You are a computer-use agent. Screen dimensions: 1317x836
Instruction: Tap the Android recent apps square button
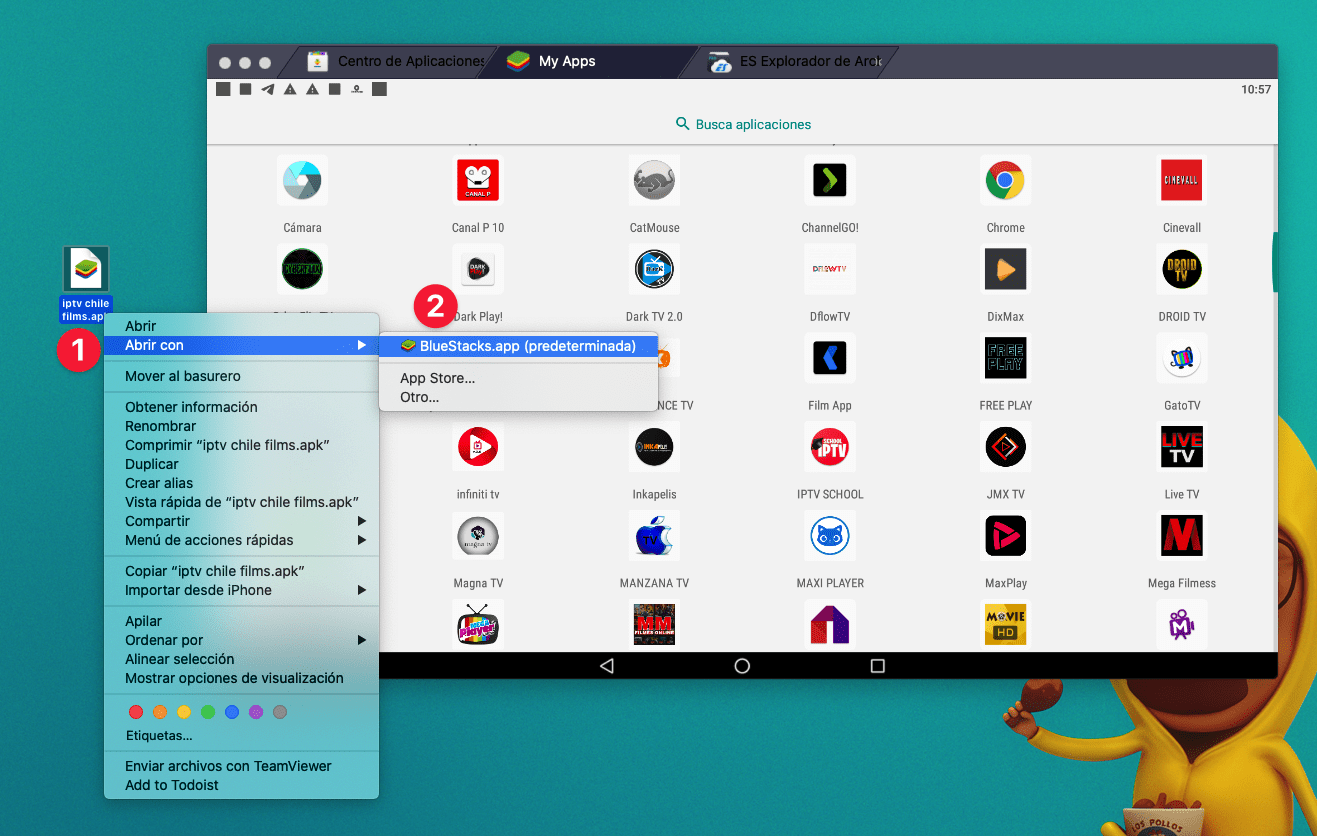coord(878,666)
